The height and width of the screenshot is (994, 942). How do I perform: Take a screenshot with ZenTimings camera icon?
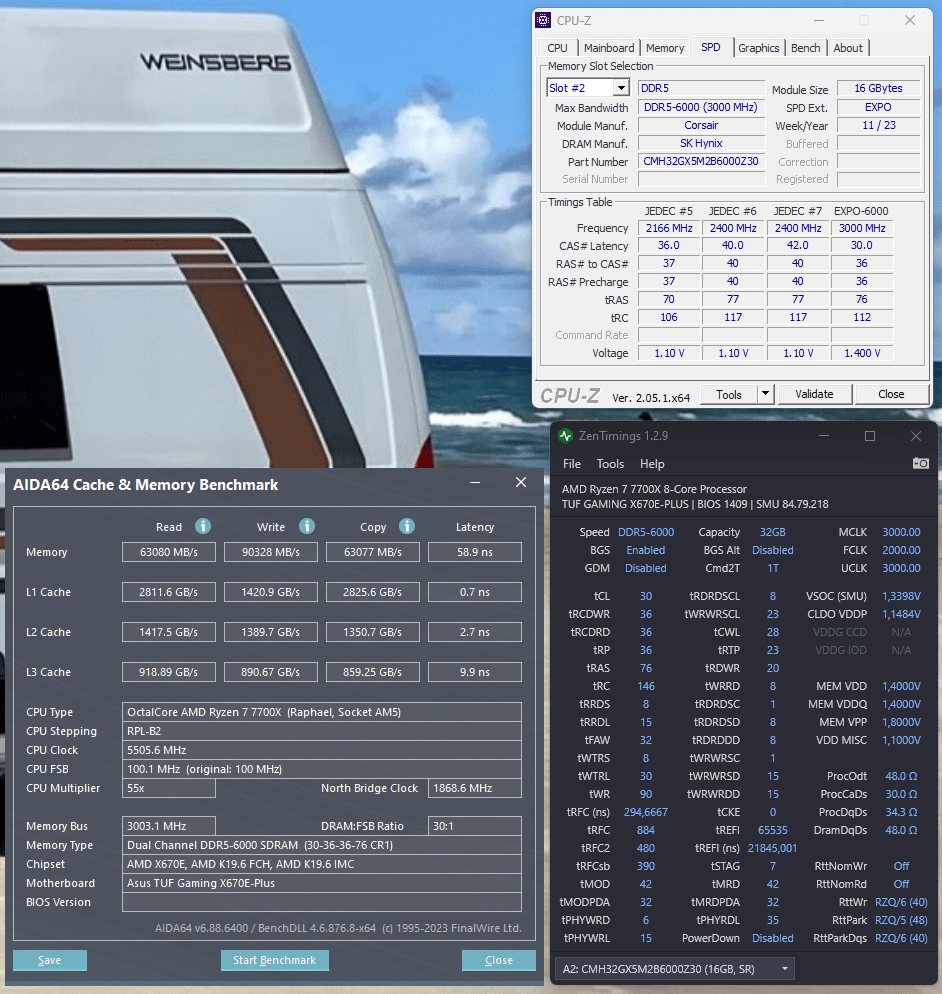(x=920, y=463)
